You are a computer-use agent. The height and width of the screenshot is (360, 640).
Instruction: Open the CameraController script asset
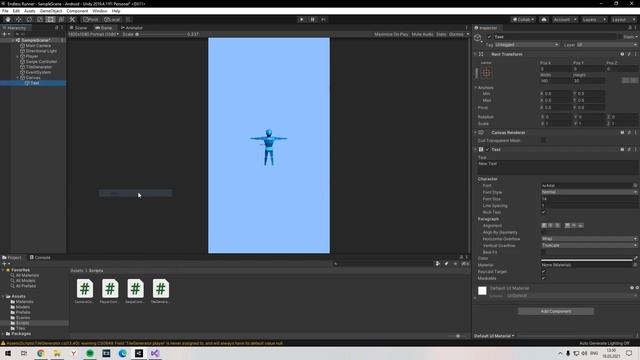pos(84,291)
